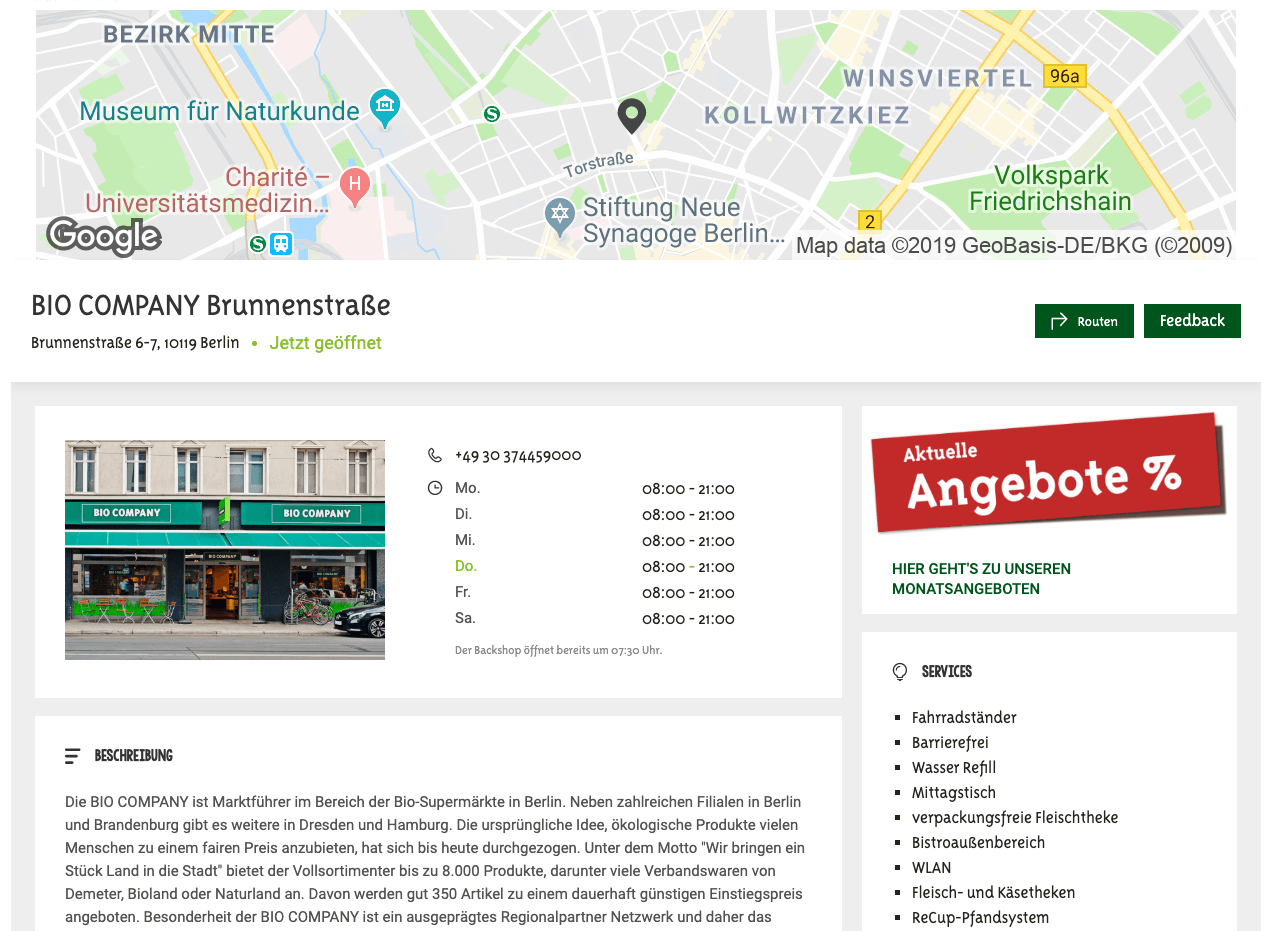Click the clock icon beside opening hours
The width and height of the screenshot is (1272, 931).
point(434,488)
